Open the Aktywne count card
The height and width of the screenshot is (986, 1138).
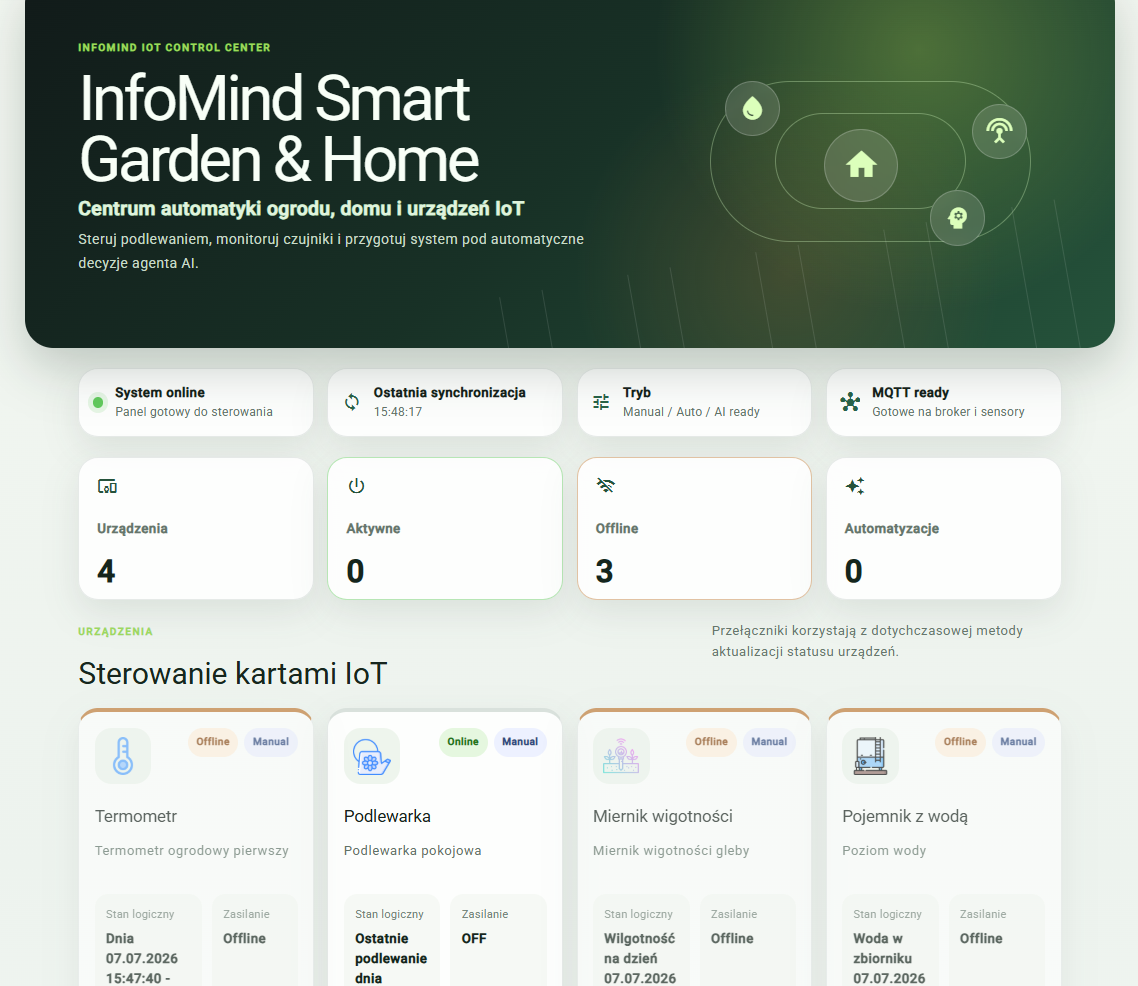(445, 528)
